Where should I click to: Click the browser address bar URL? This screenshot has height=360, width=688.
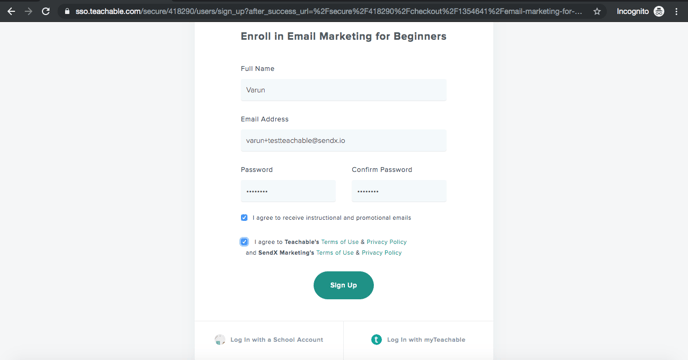(x=329, y=11)
